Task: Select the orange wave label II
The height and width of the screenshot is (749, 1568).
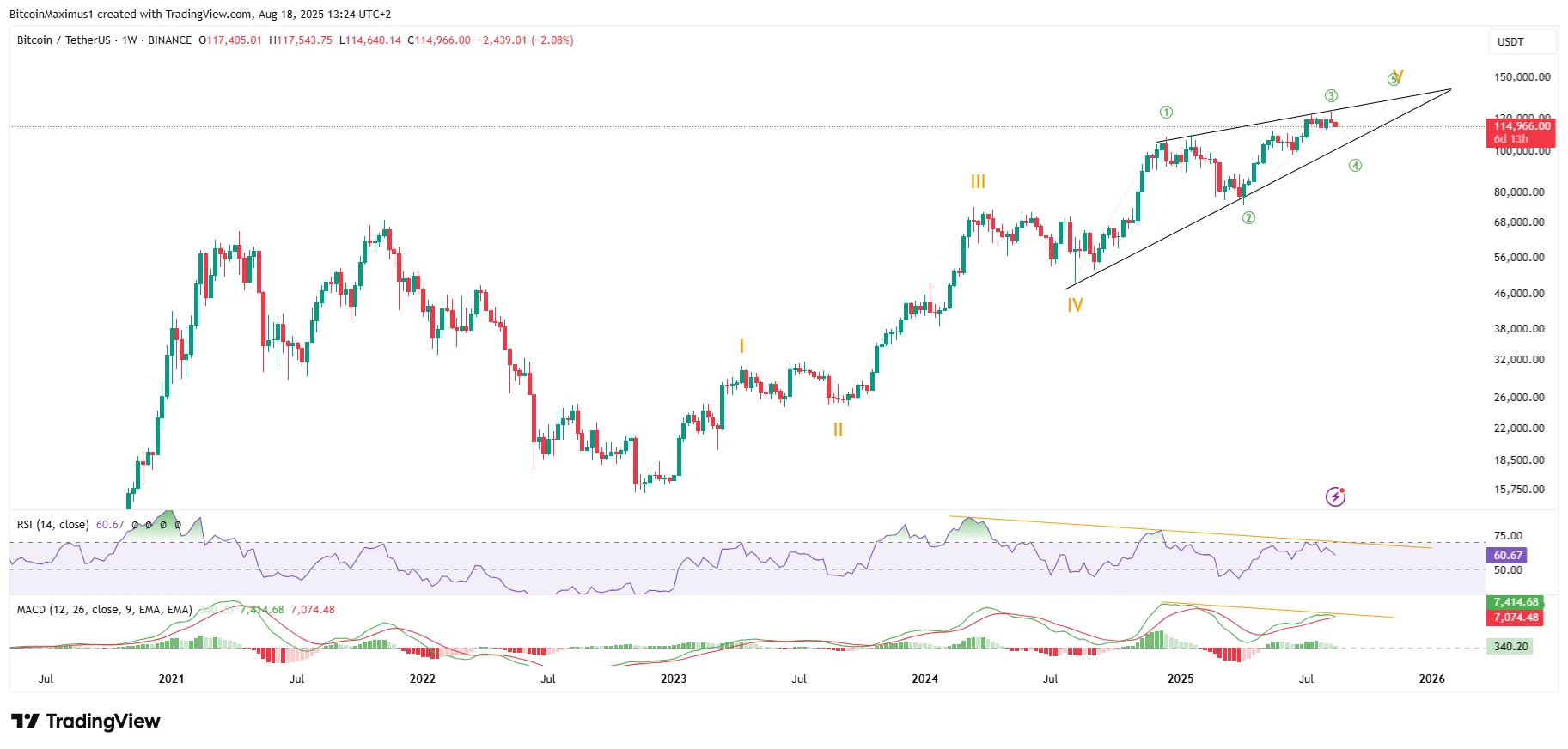Action: click(x=838, y=429)
